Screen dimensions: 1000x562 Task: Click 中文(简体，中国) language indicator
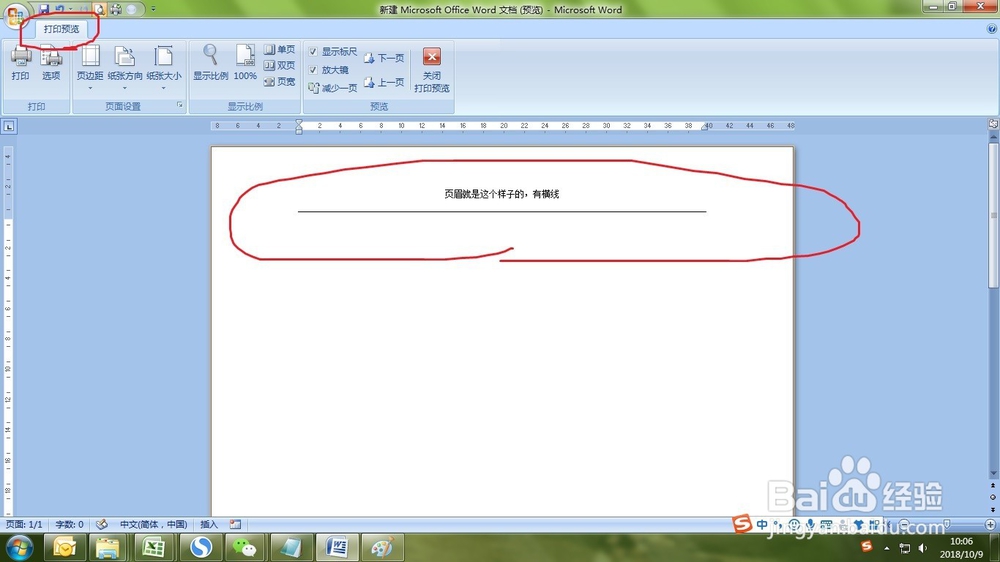[x=154, y=524]
